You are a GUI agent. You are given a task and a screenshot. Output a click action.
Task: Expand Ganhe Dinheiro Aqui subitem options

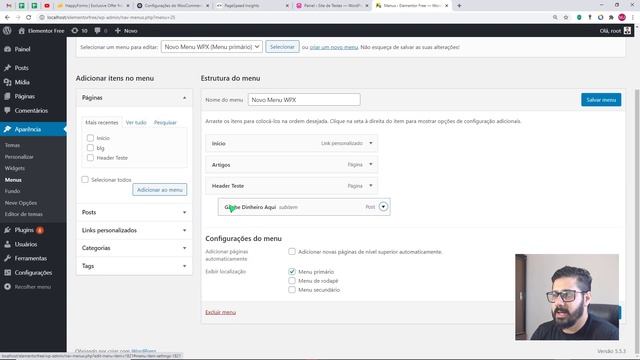coord(383,207)
